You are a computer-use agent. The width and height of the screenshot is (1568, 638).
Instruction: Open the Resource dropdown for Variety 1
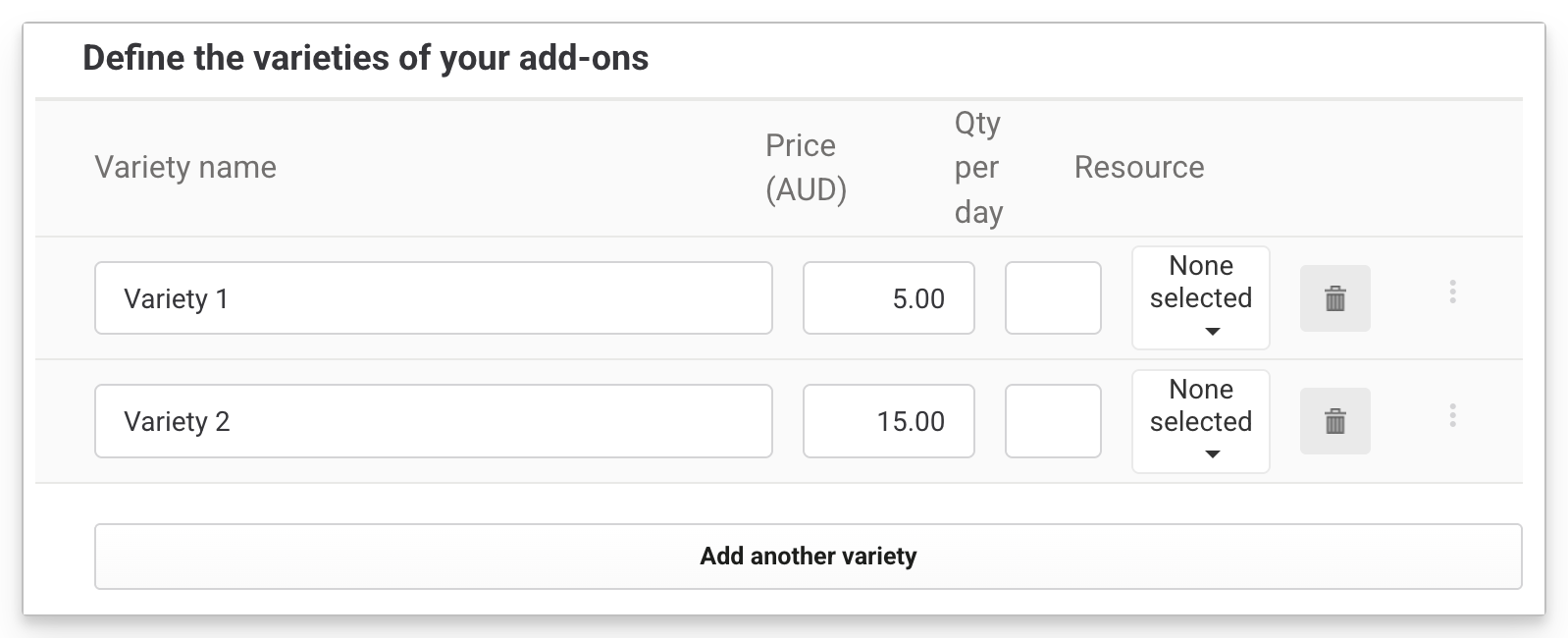(1200, 297)
